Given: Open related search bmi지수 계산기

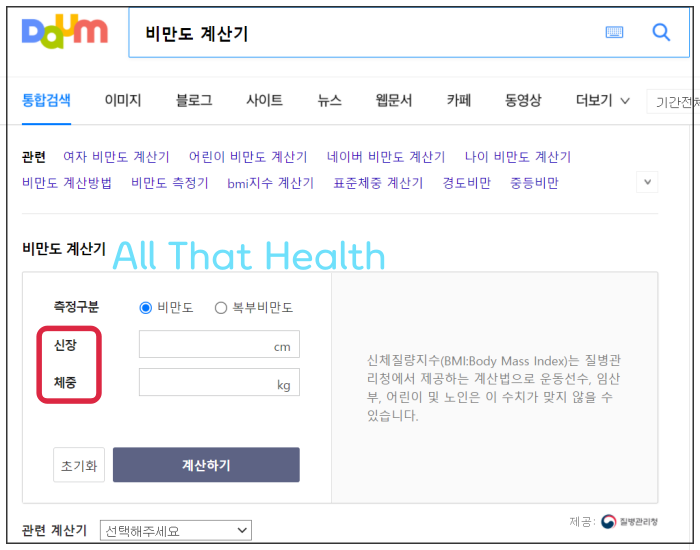Looking at the screenshot, I should [271, 183].
